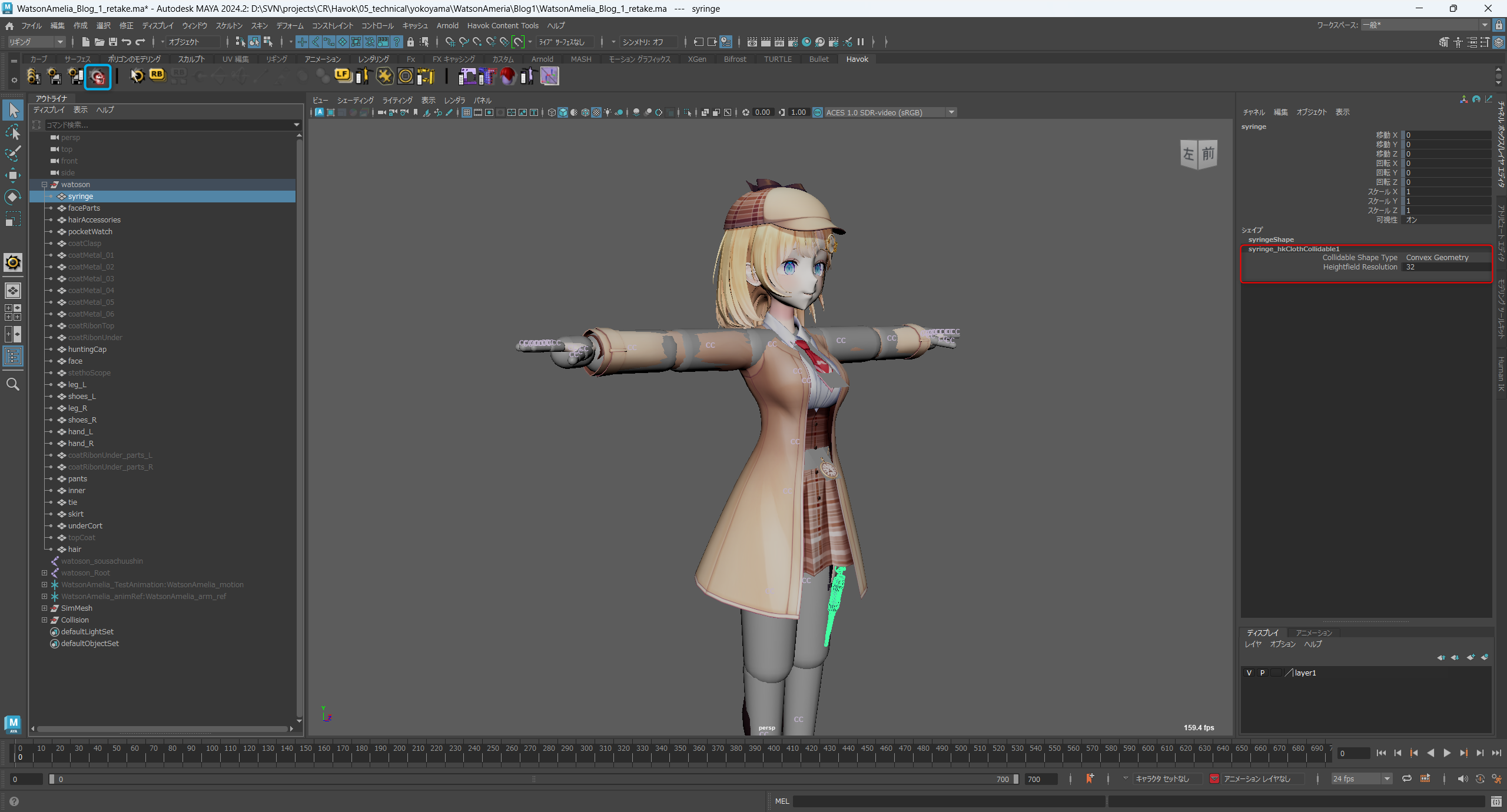The height and width of the screenshot is (812, 1507).
Task: Activate the Scale tool in the toolbox
Action: 13,219
